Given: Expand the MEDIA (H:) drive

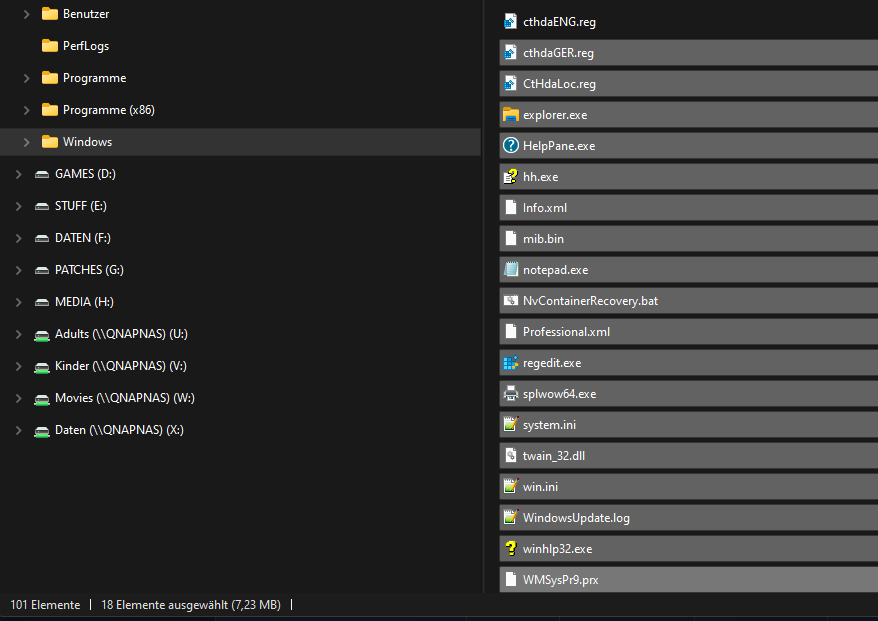Looking at the screenshot, I should tap(18, 302).
